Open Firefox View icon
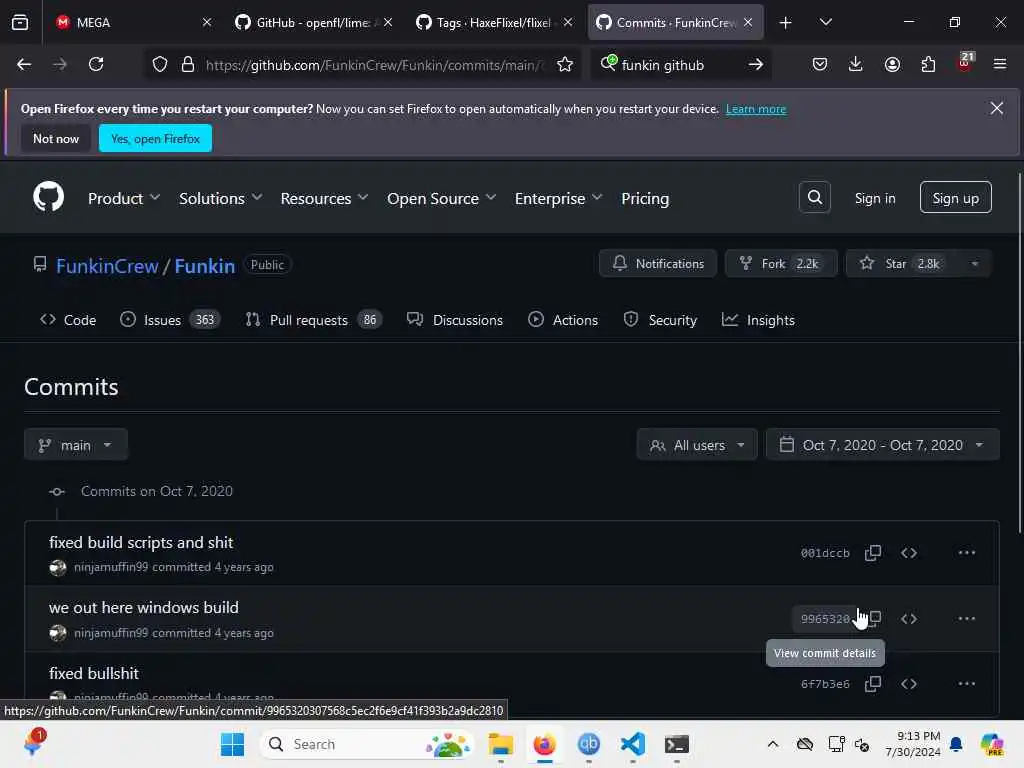This screenshot has height=768, width=1024. click(20, 23)
